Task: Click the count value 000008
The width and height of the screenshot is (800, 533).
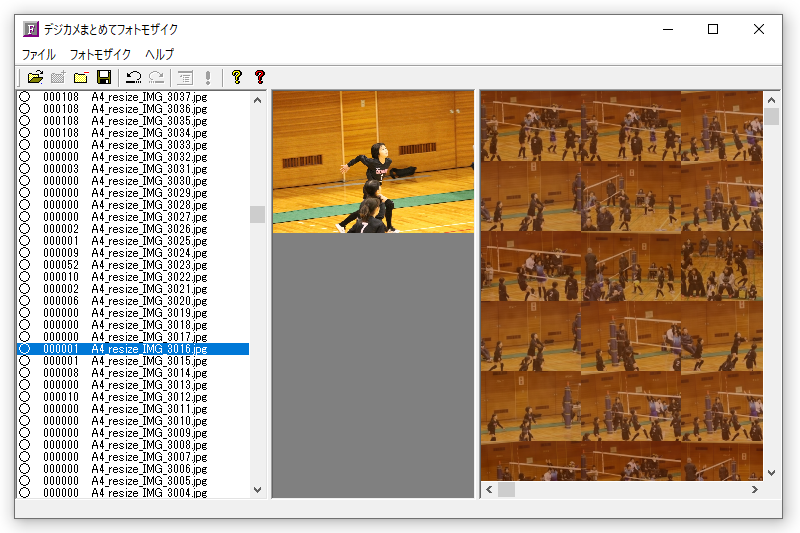Action: (x=61, y=373)
